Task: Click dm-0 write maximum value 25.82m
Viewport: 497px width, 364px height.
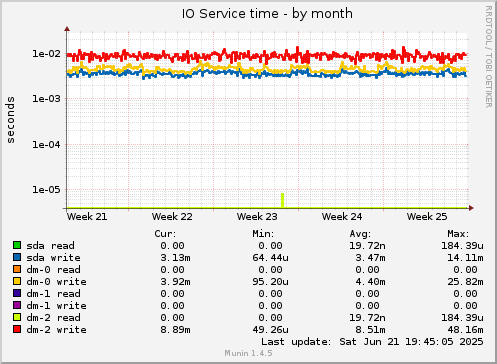Action: click(465, 282)
